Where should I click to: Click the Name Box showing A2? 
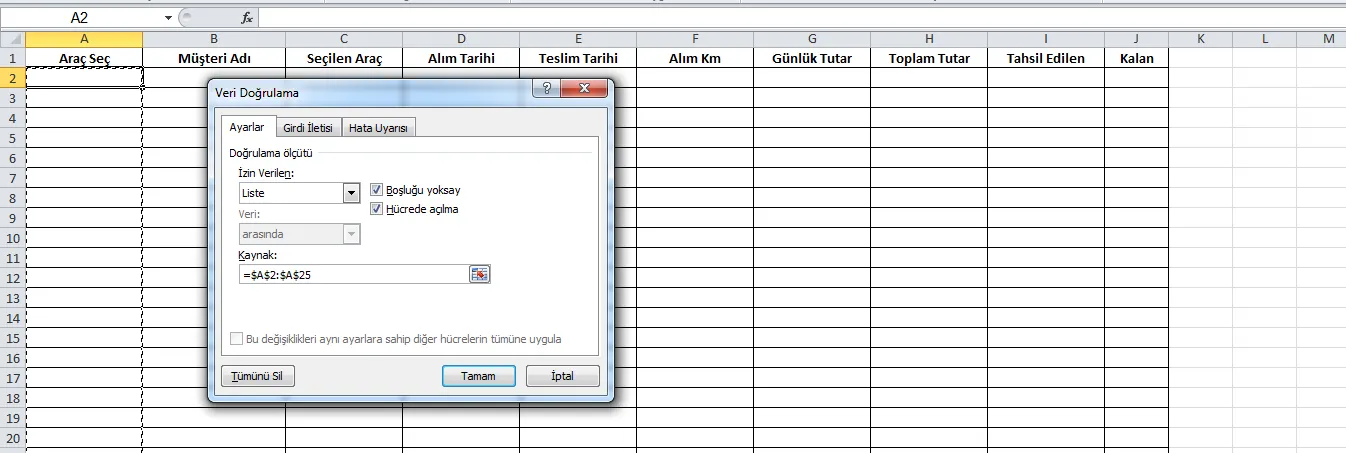(x=80, y=18)
